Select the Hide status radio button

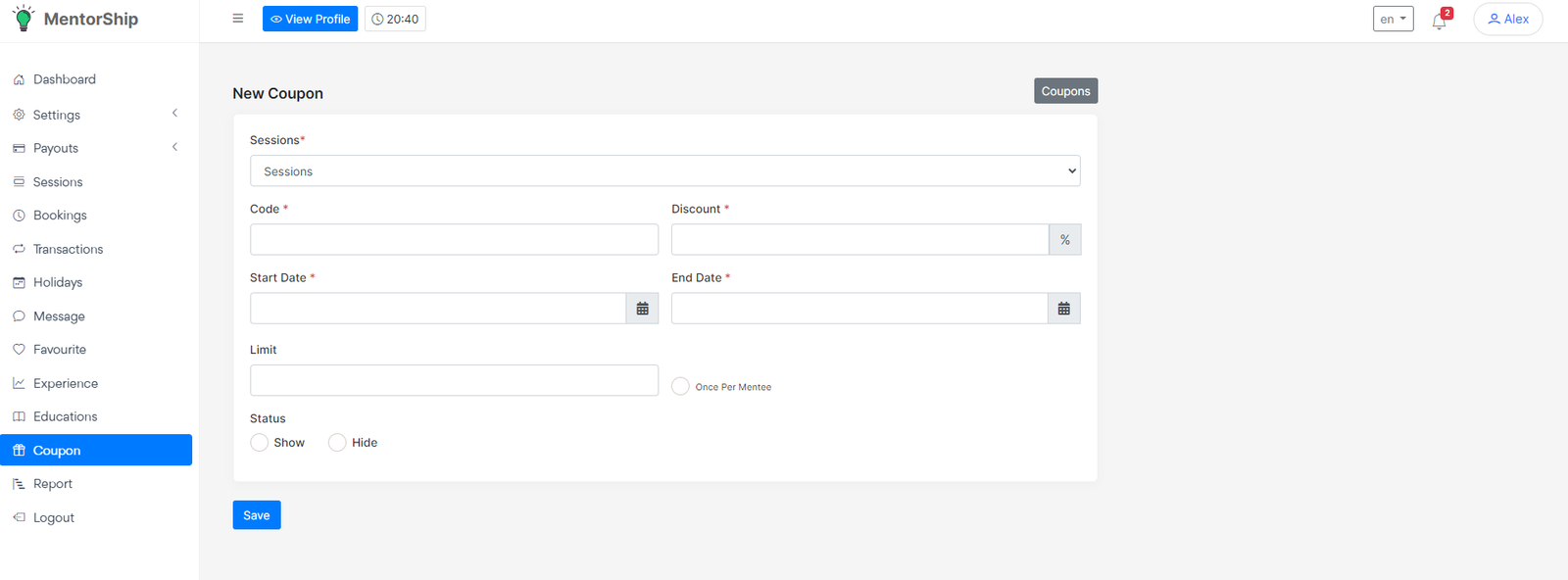[337, 443]
